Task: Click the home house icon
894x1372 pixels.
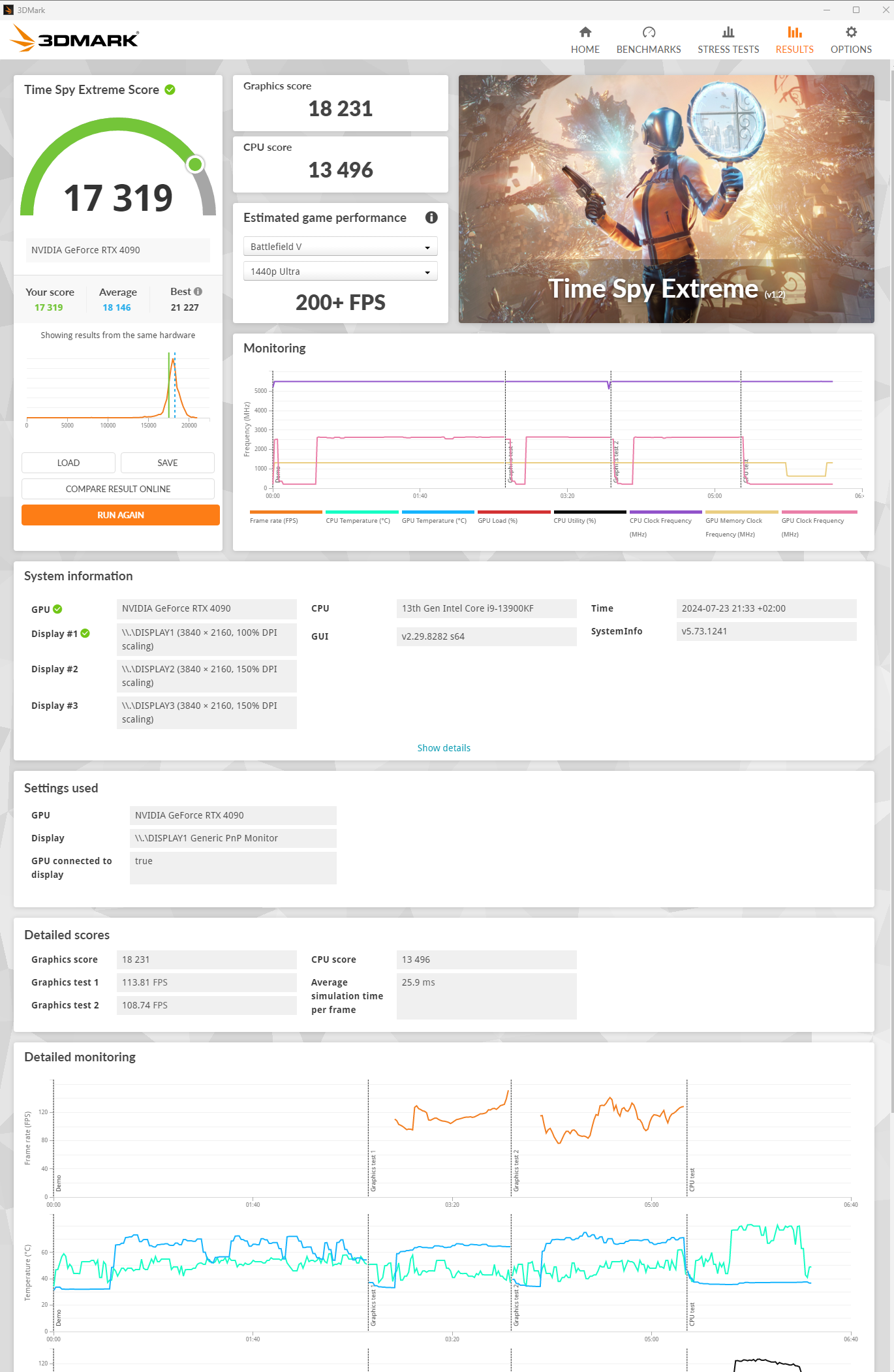Action: tap(585, 32)
